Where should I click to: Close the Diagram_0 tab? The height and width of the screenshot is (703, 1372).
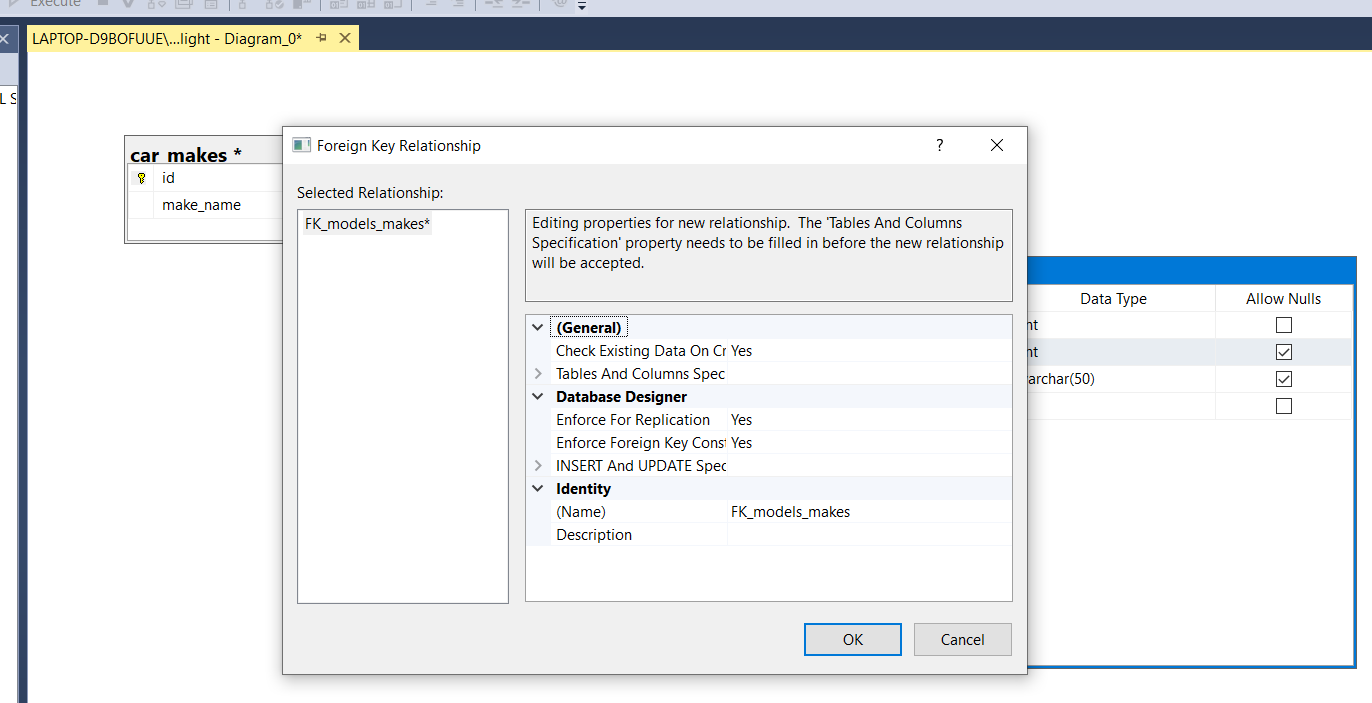[x=345, y=38]
